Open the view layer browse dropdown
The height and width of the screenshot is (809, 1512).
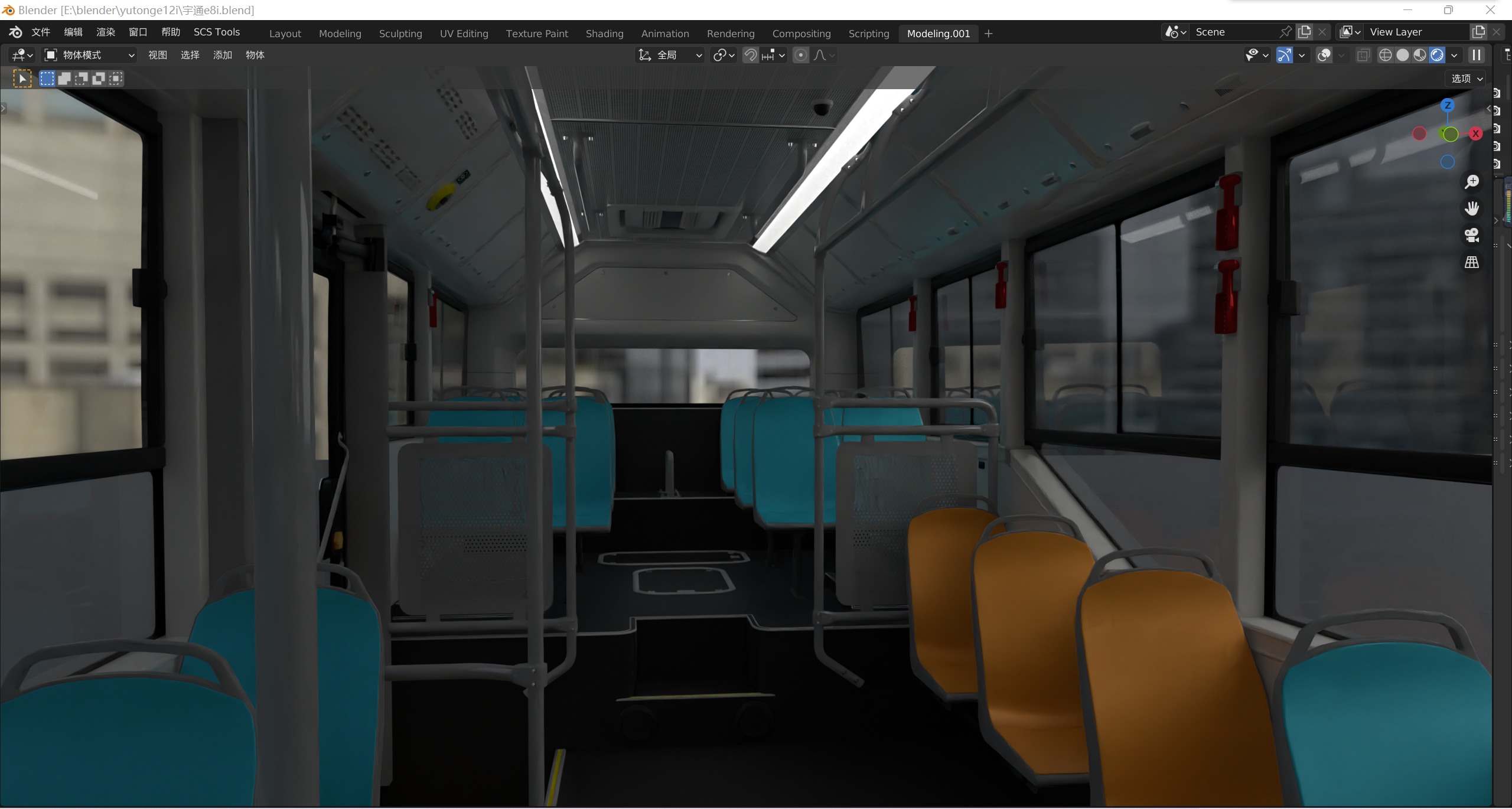click(x=1350, y=32)
